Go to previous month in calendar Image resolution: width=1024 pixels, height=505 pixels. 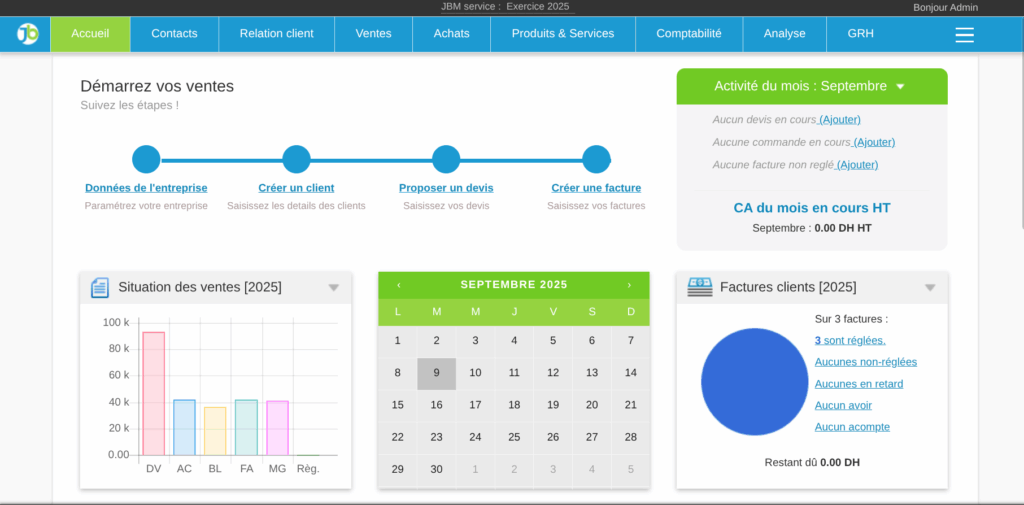pos(399,285)
